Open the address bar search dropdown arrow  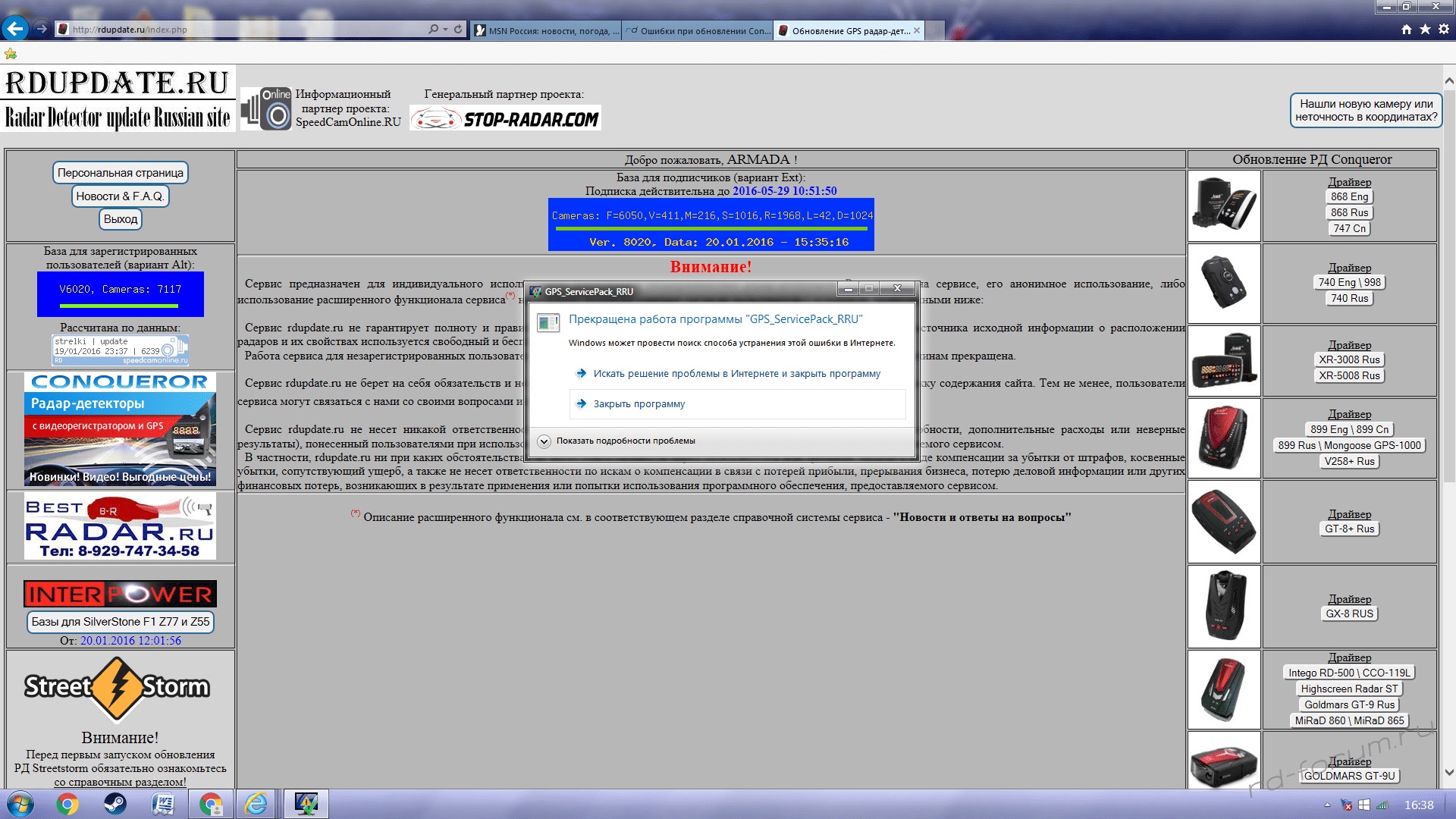[445, 29]
